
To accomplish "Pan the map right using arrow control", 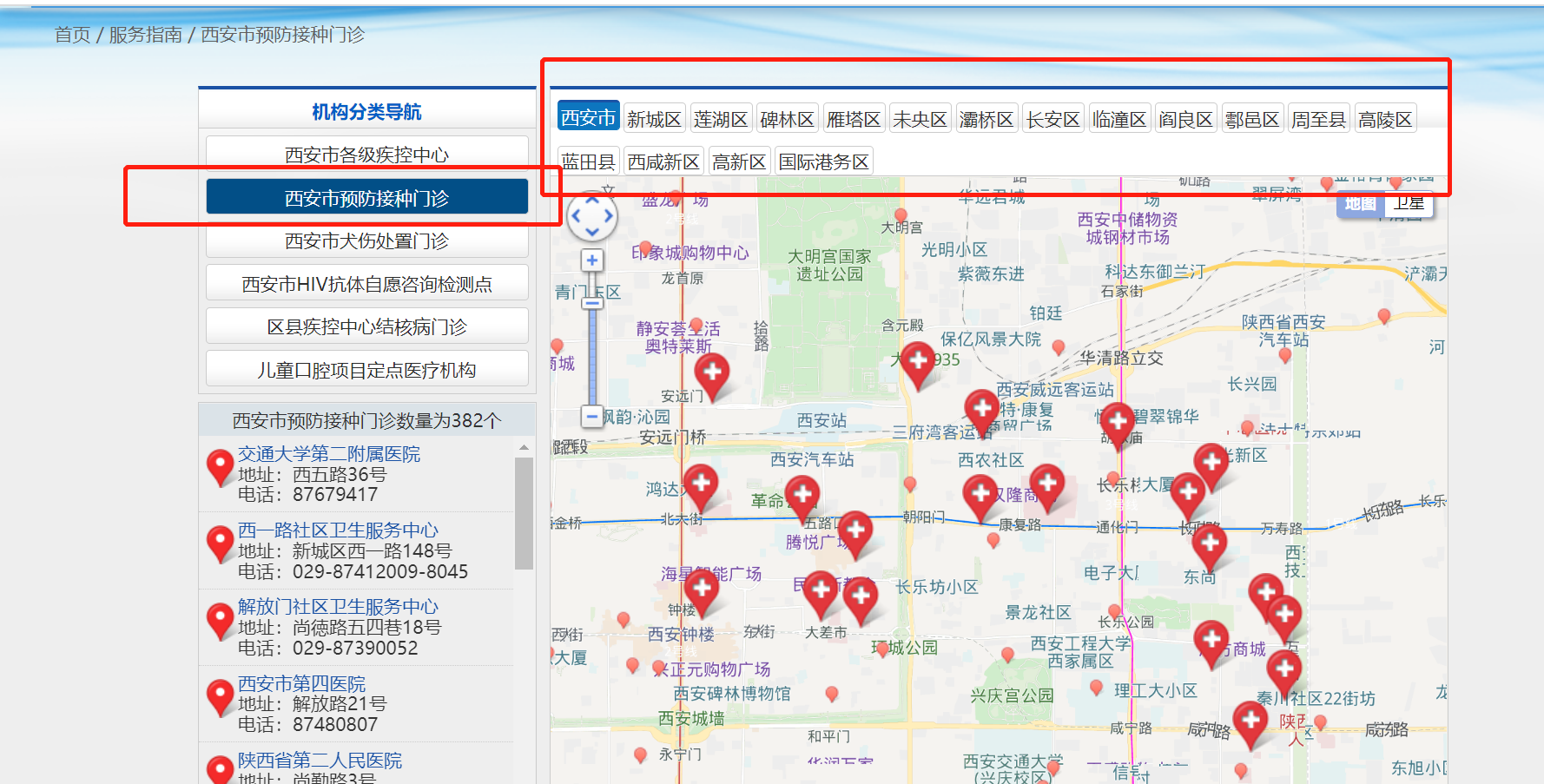I will click(x=609, y=215).
